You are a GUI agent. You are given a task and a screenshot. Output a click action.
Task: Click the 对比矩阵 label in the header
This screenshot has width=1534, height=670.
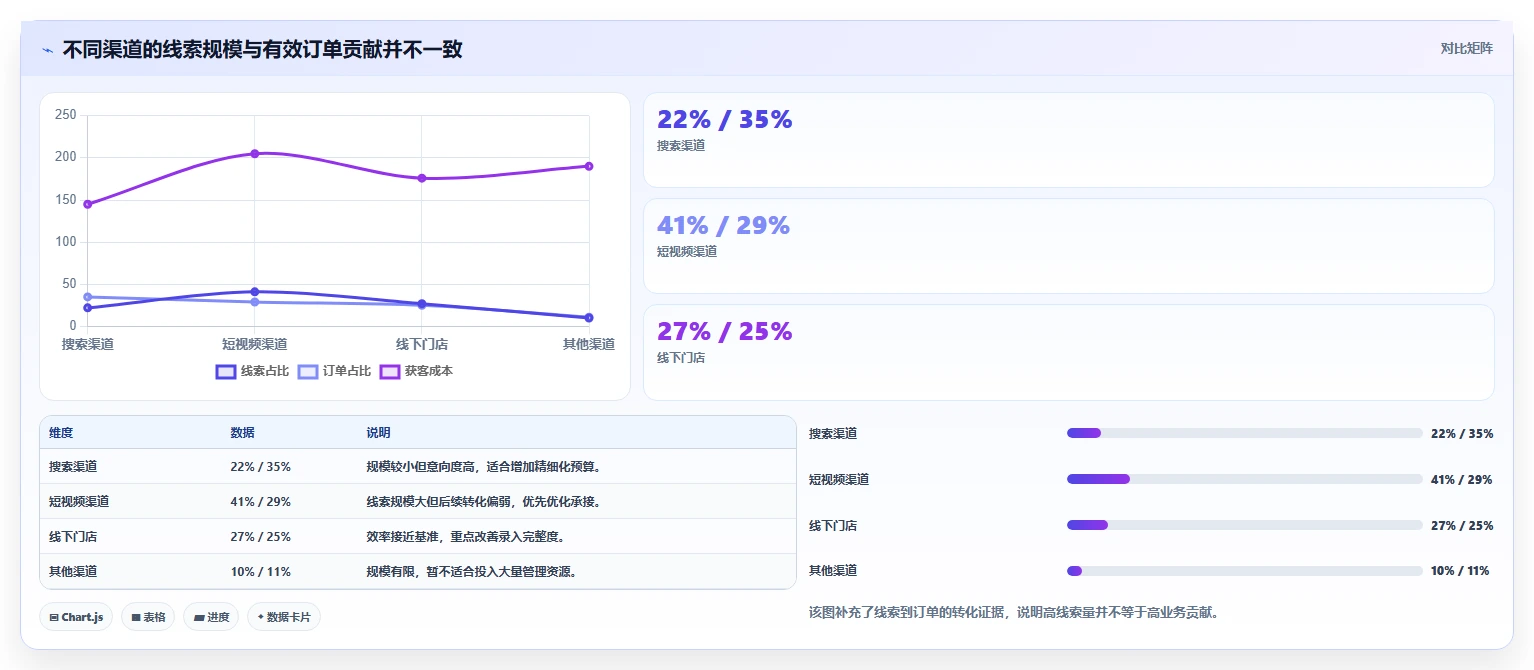[1466, 49]
